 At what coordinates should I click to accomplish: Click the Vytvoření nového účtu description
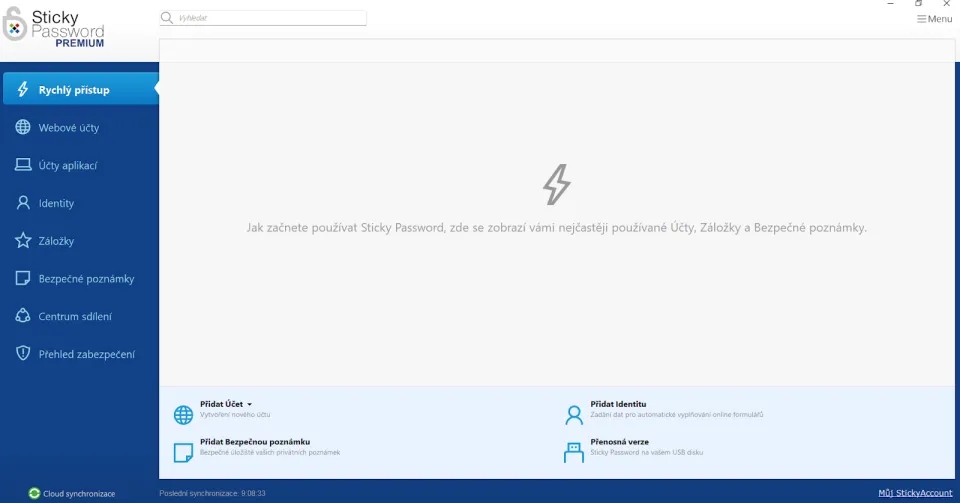click(x=234, y=415)
